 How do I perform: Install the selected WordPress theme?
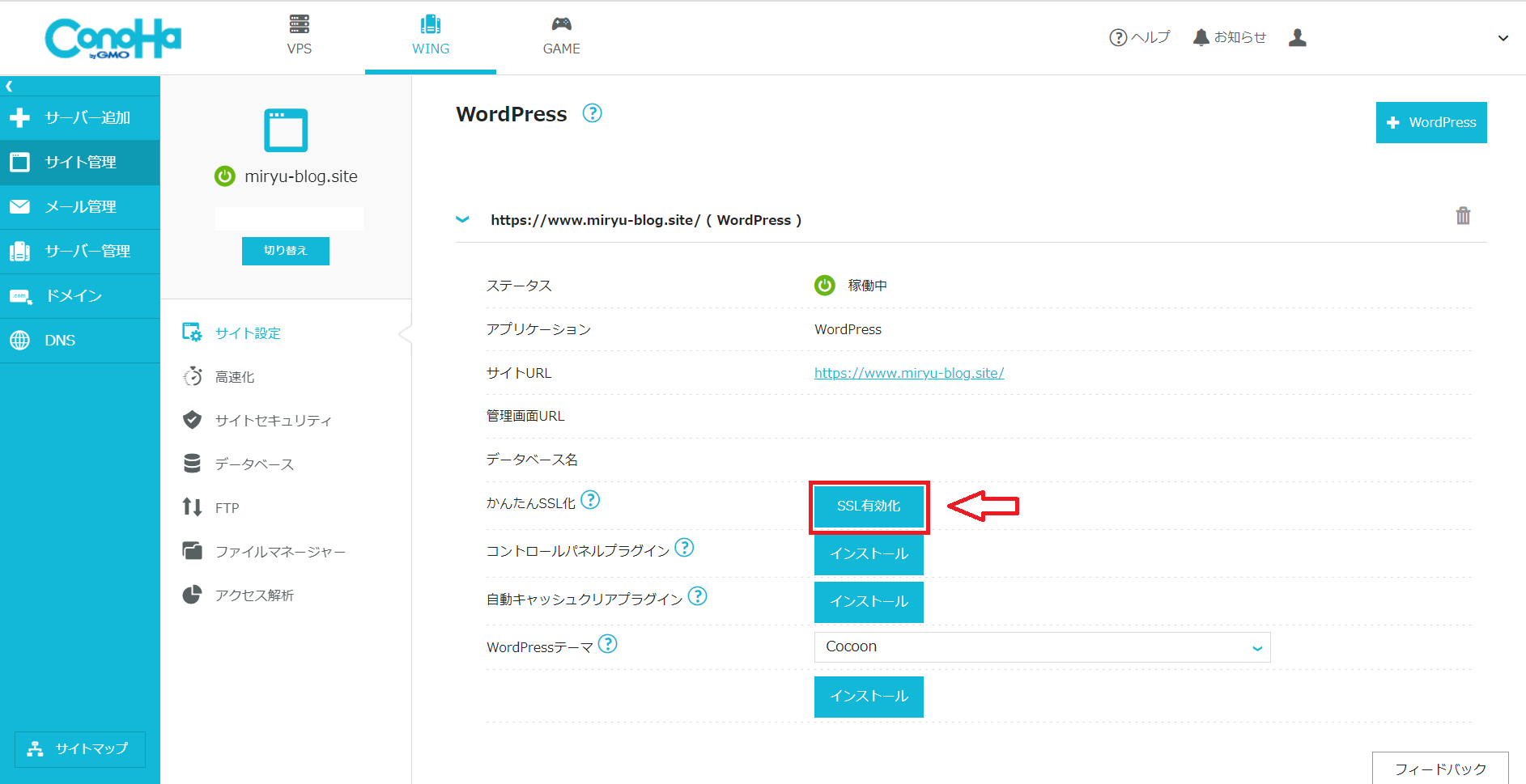click(869, 697)
